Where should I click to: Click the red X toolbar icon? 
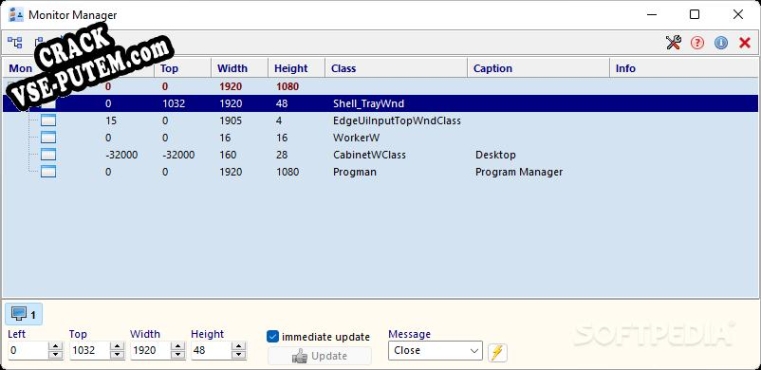coord(744,43)
